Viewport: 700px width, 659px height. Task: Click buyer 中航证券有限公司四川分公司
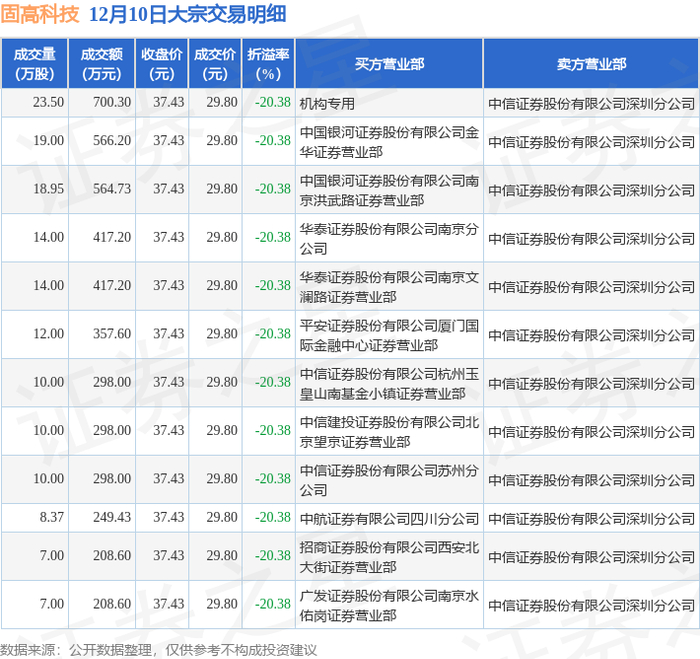coord(389,518)
